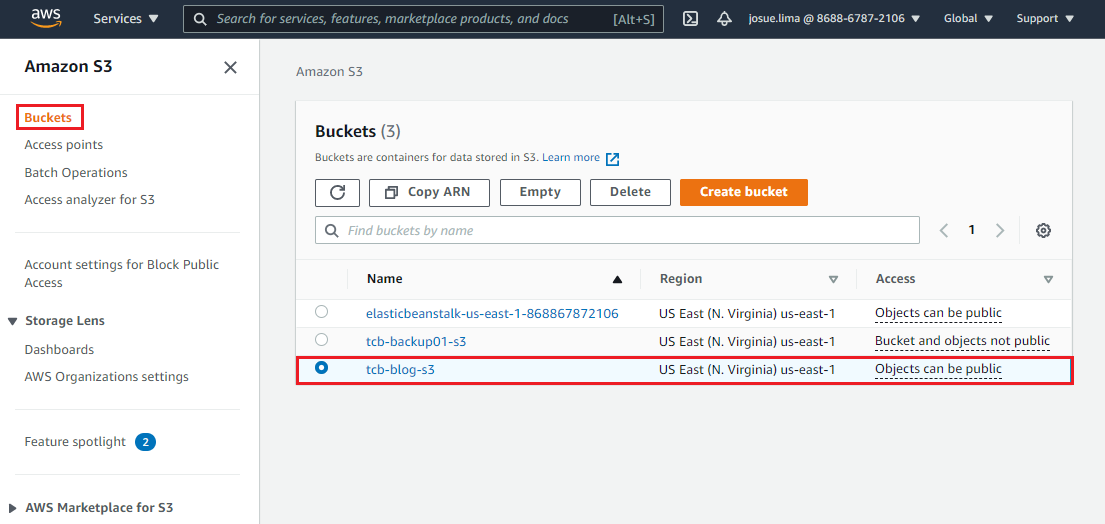The height and width of the screenshot is (524, 1105).
Task: Open the notifications bell icon
Action: coord(725,18)
